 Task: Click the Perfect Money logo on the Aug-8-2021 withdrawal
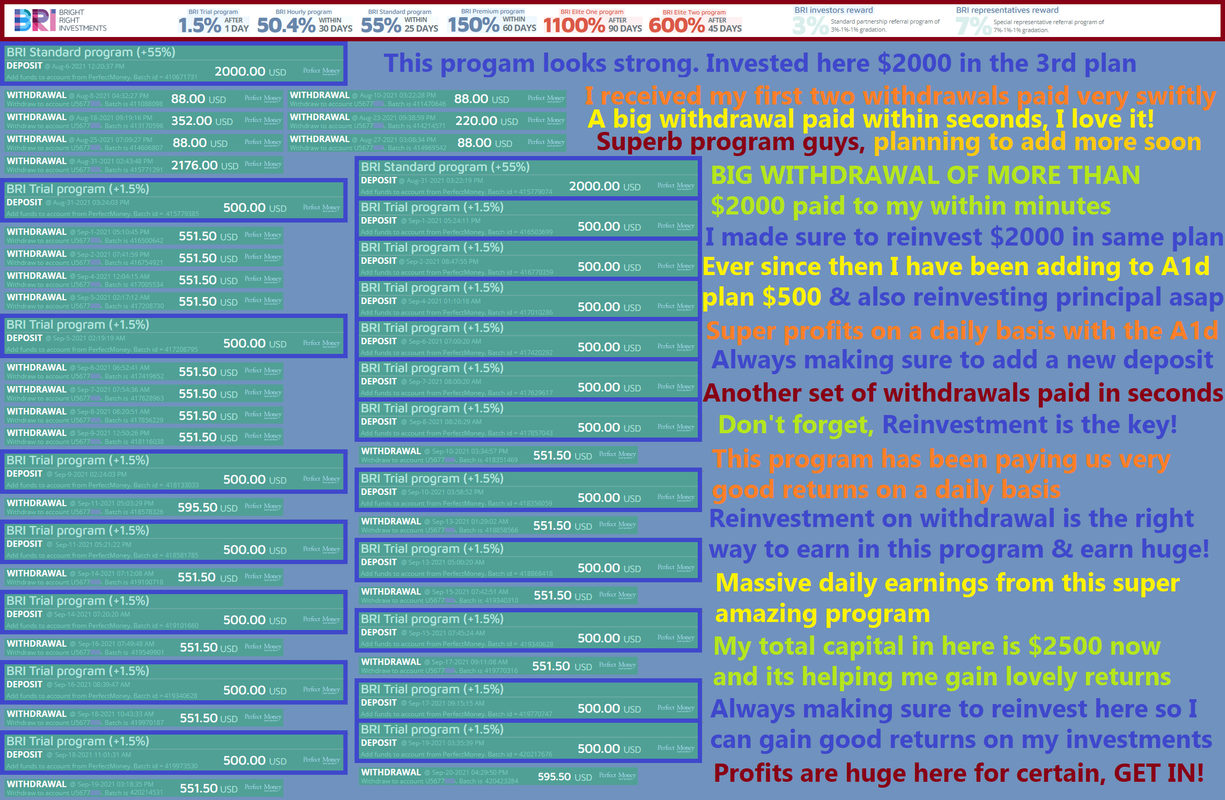[x=263, y=99]
